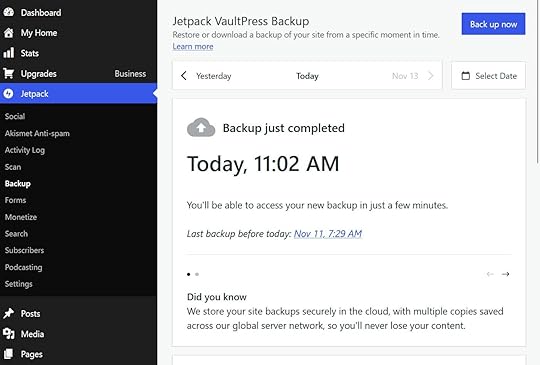Click the cloud upload backup icon
Image resolution: width=540 pixels, height=365 pixels.
201,127
